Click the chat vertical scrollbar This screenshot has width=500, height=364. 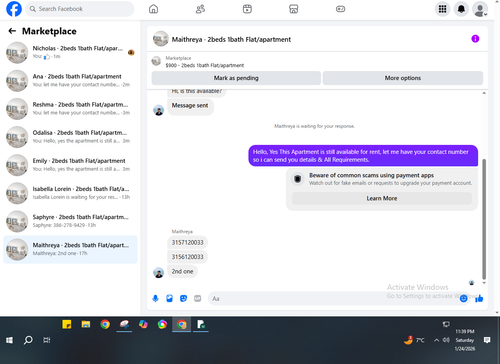click(x=484, y=219)
